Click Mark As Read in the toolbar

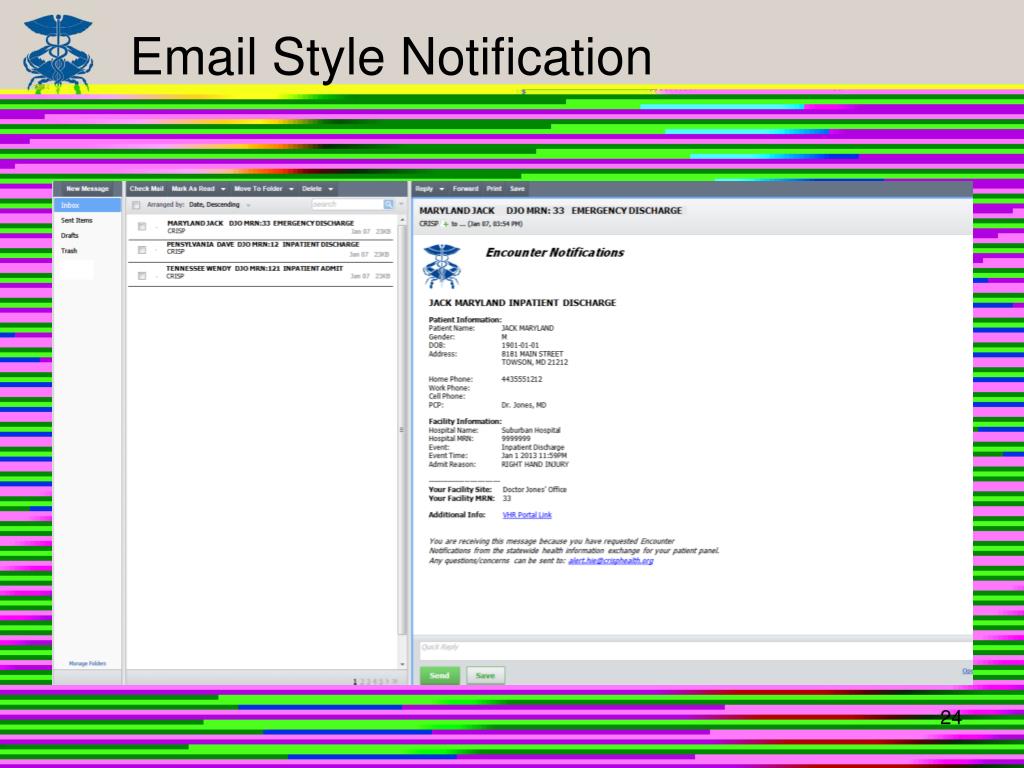pos(193,189)
